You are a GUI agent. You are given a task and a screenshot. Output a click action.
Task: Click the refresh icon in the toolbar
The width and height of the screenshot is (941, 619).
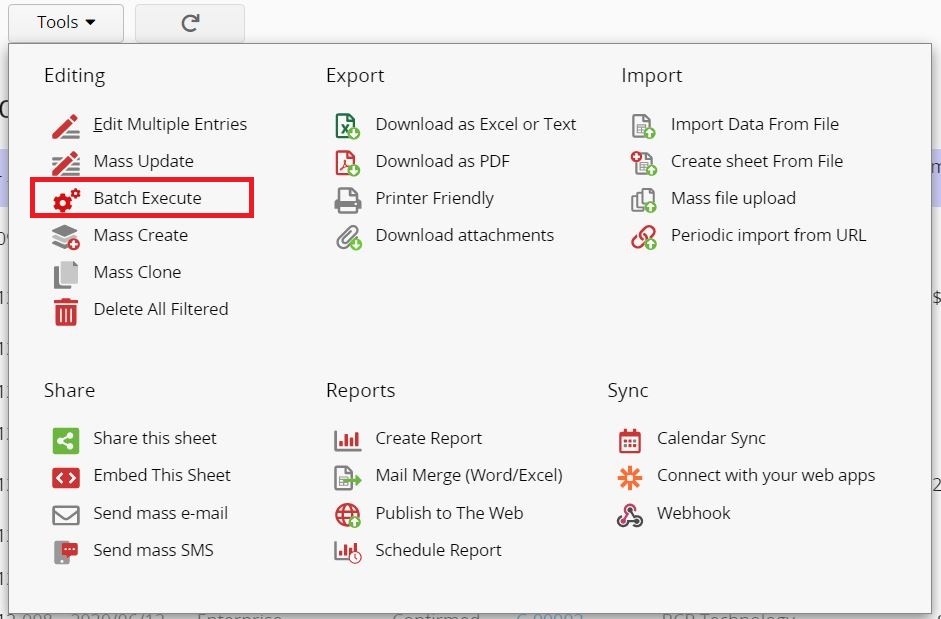pyautogui.click(x=189, y=22)
